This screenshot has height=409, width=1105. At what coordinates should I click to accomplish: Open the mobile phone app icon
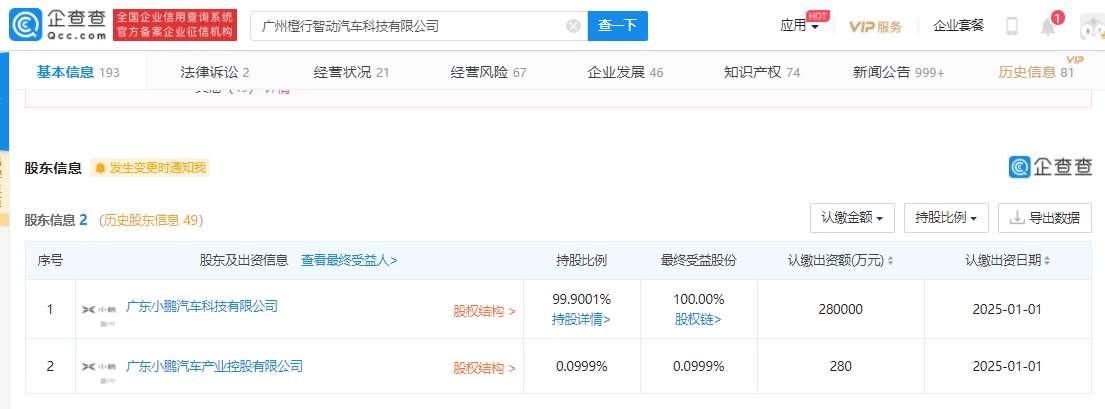pos(1012,27)
